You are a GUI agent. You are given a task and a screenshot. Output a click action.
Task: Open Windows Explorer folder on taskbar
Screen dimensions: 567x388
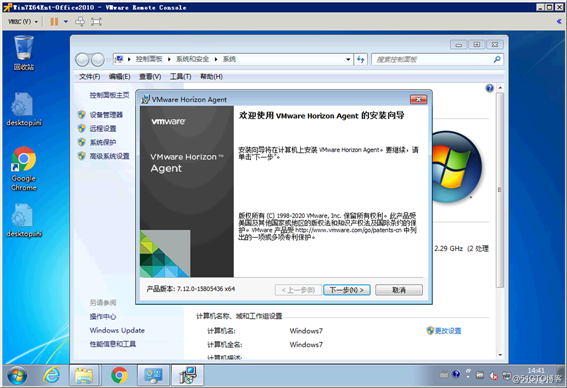pyautogui.click(x=84, y=375)
